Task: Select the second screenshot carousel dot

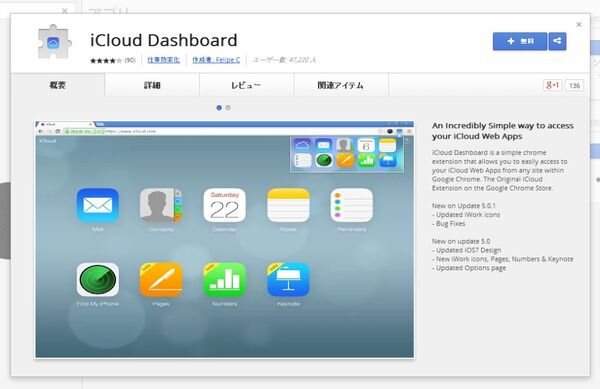Action: coord(228,107)
